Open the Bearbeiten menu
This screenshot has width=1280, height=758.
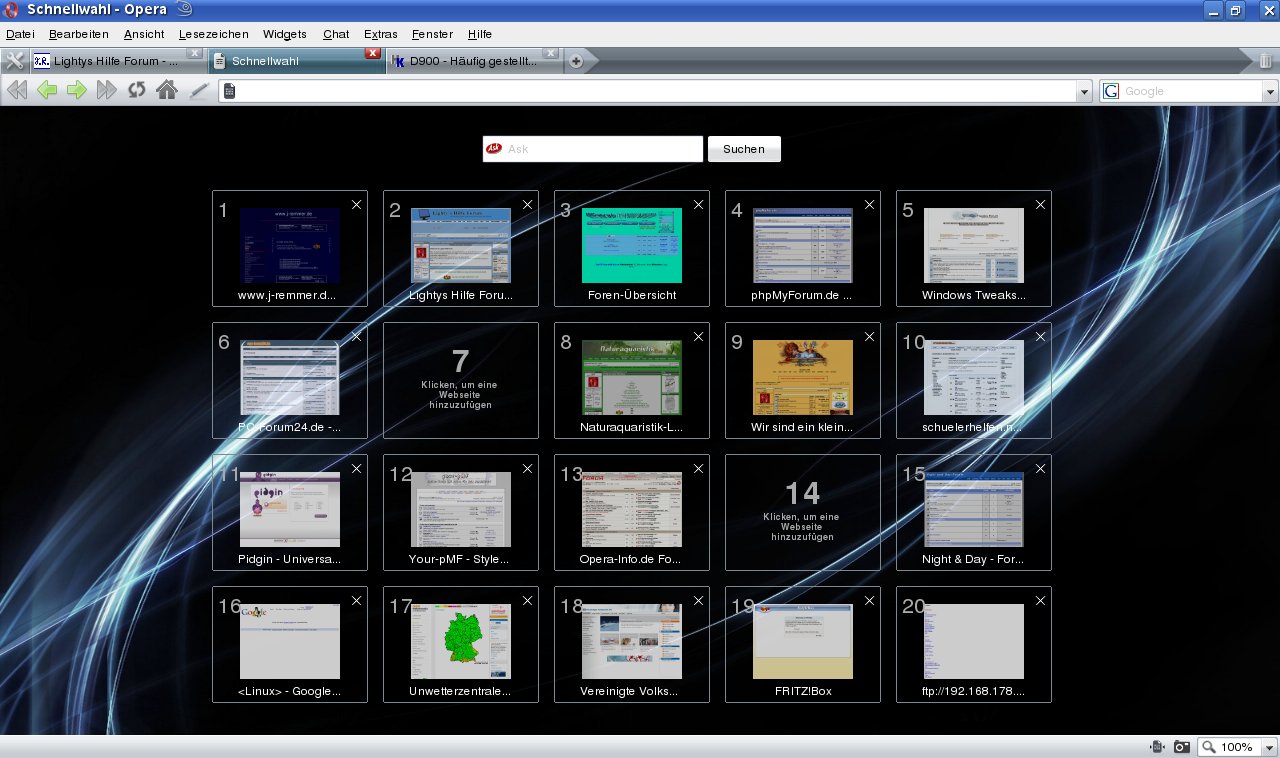click(x=79, y=34)
